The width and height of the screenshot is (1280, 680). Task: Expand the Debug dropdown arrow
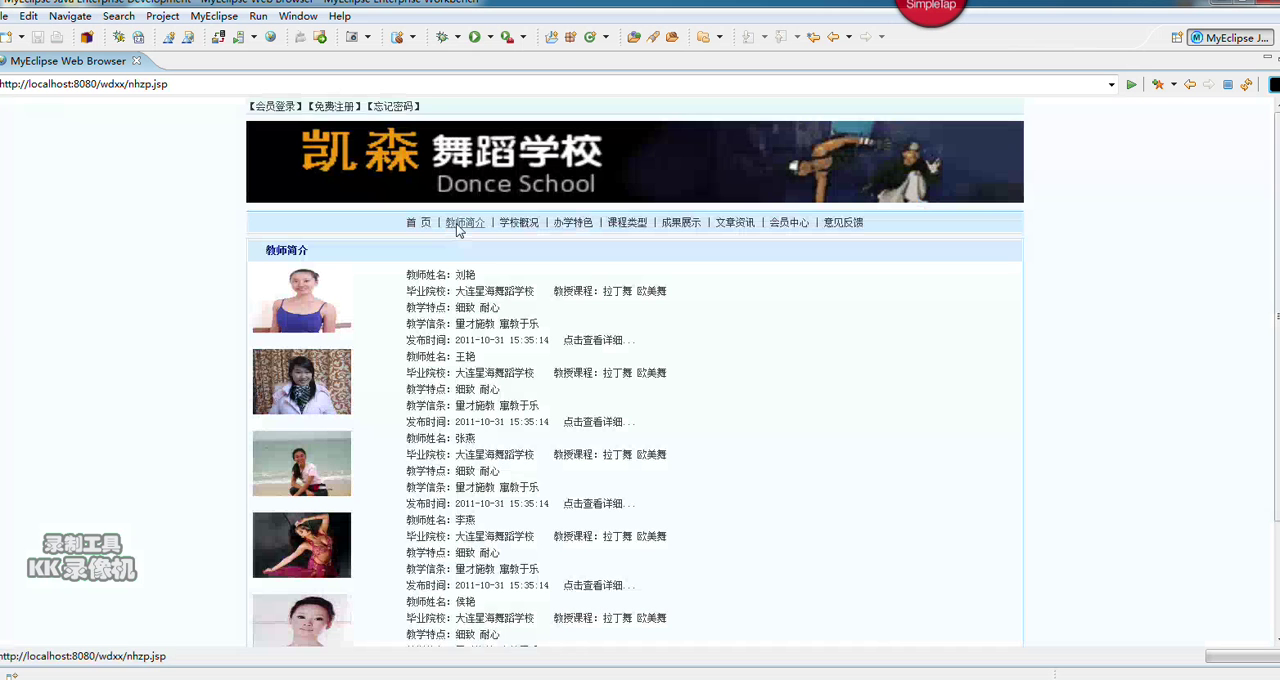point(457,37)
